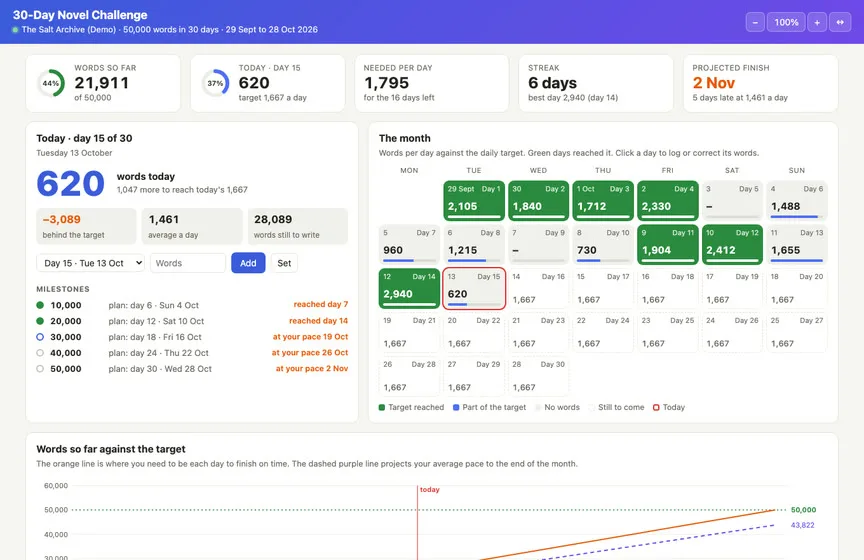
Task: Open Day 4 cell showing 2,330
Action: pos(667,200)
